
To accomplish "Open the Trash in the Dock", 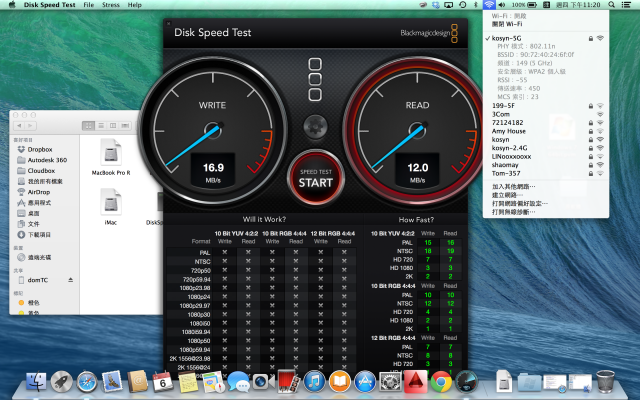I will click(x=605, y=382).
